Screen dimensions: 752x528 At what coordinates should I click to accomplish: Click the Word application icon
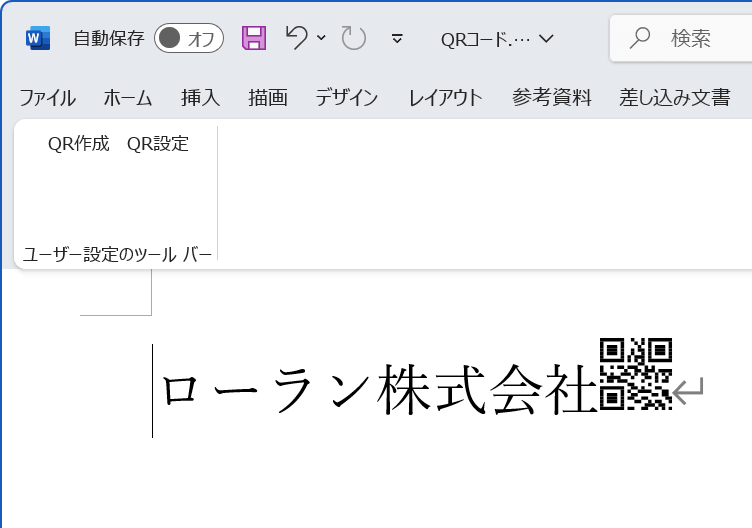click(38, 38)
